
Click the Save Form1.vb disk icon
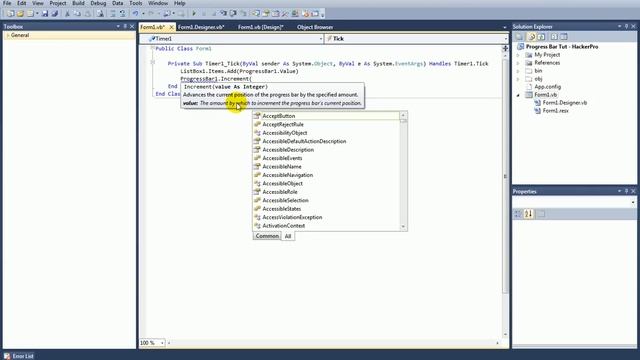point(45,13)
